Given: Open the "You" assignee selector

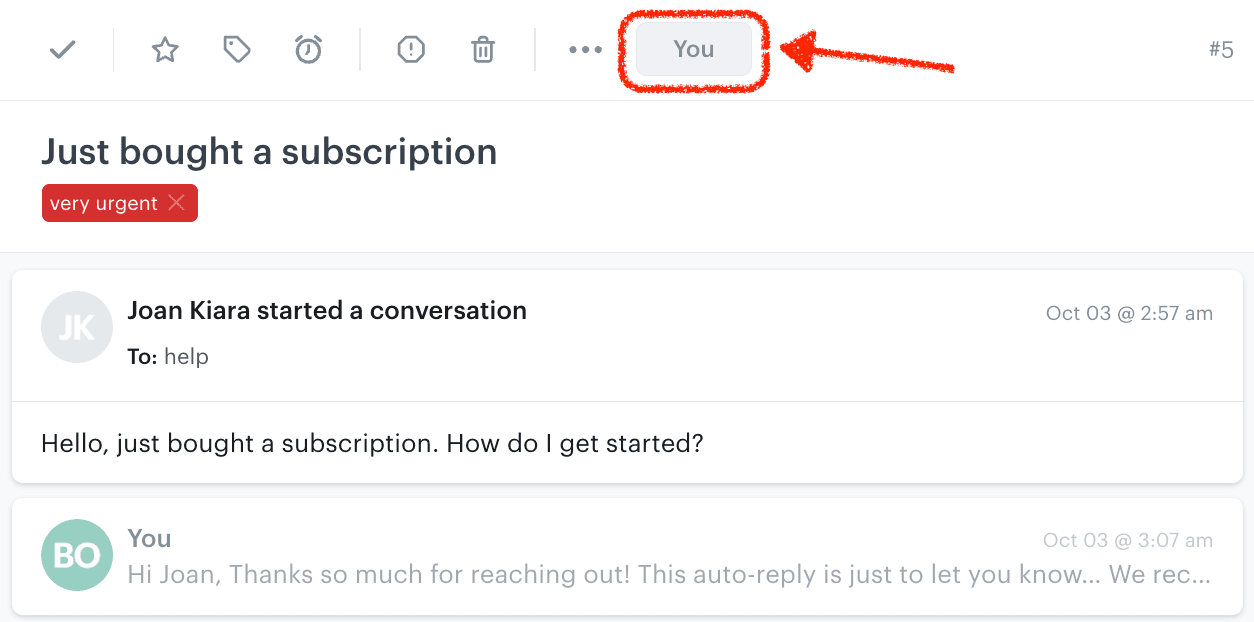Looking at the screenshot, I should 694,49.
